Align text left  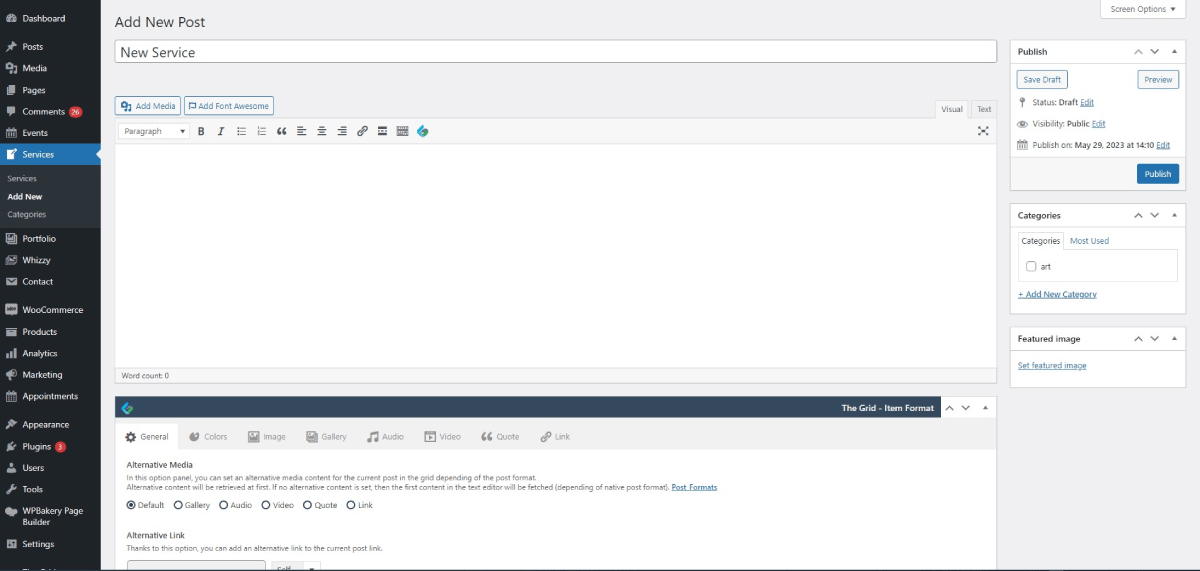coord(302,131)
